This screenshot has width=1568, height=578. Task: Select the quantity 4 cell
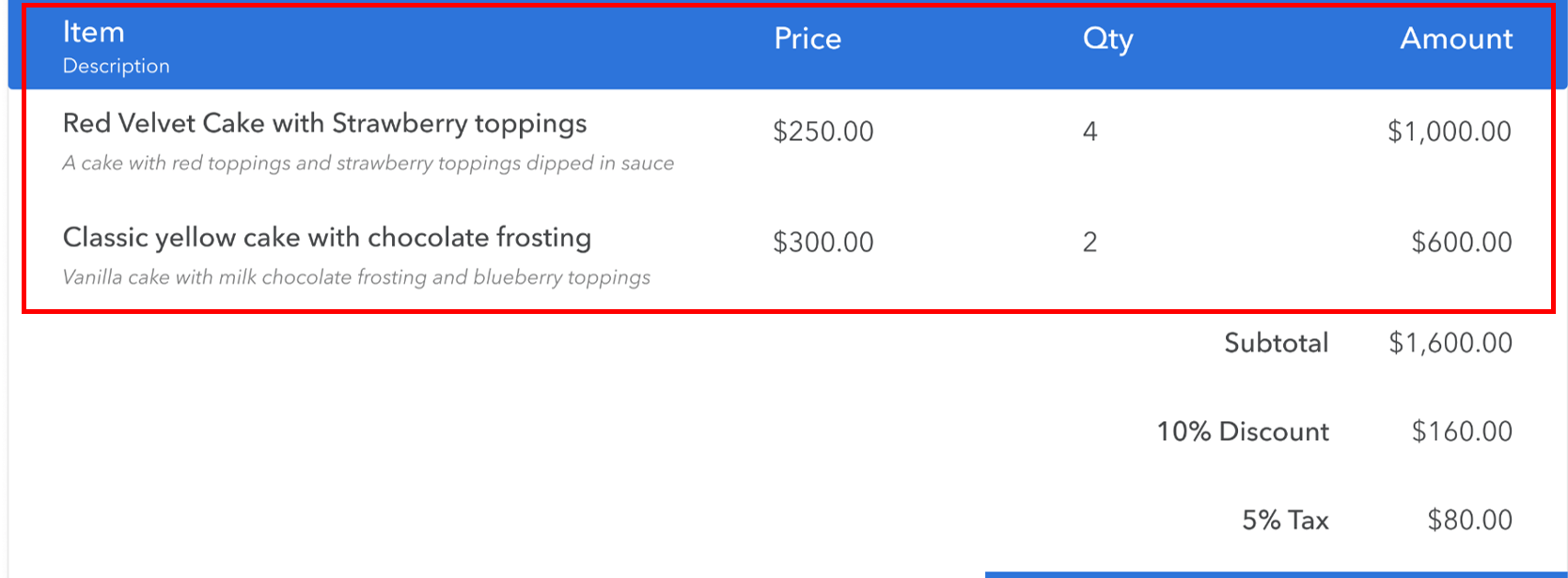pyautogui.click(x=1090, y=132)
